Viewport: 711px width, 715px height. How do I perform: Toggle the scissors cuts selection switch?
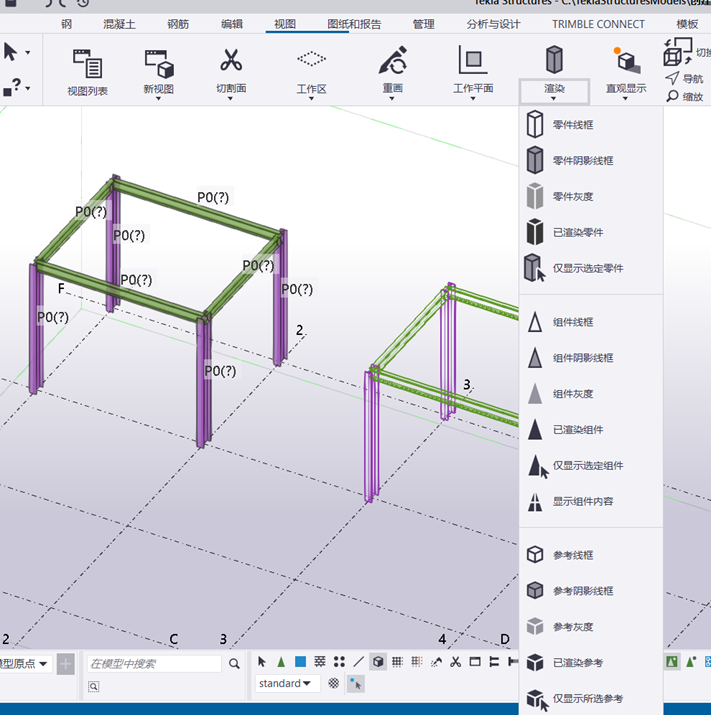[455, 662]
